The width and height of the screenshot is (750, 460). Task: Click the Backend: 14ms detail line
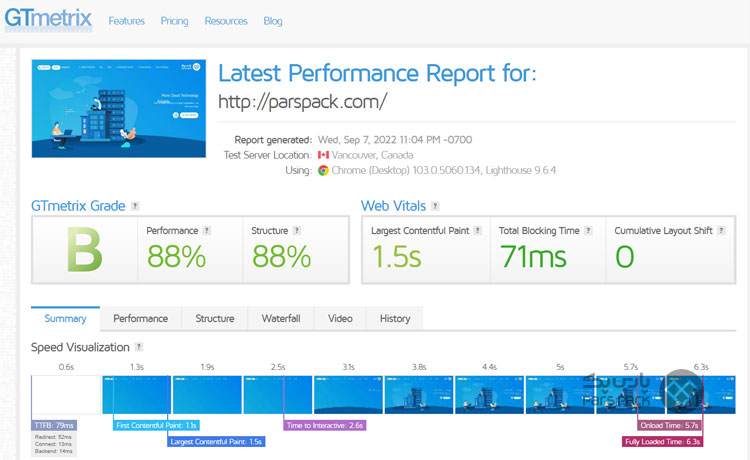(x=54, y=451)
